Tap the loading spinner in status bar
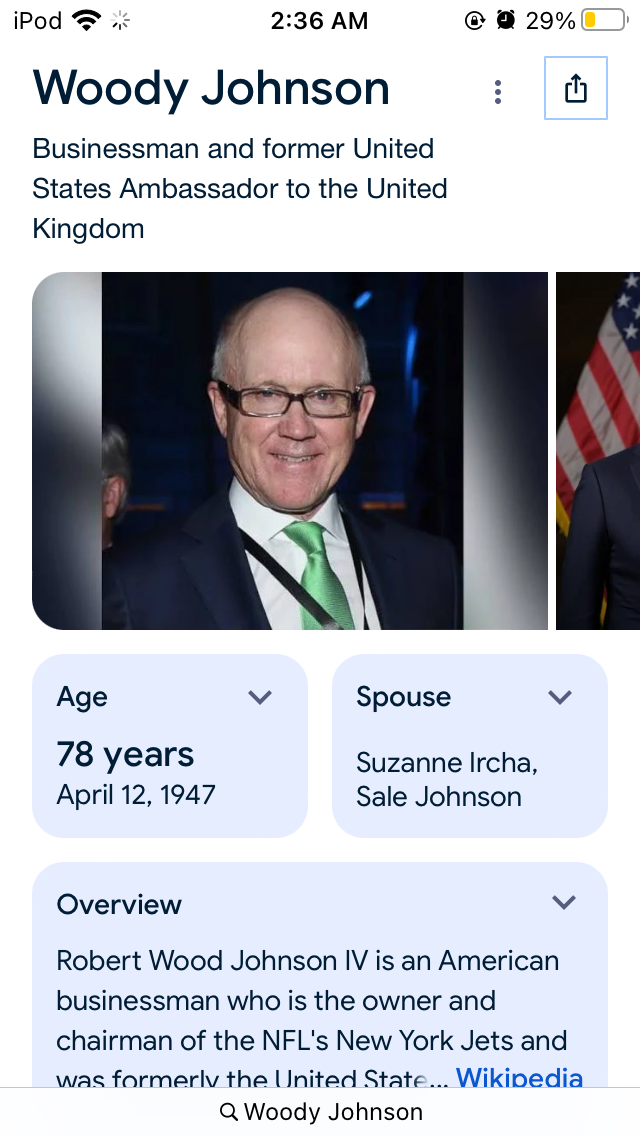 coord(120,21)
